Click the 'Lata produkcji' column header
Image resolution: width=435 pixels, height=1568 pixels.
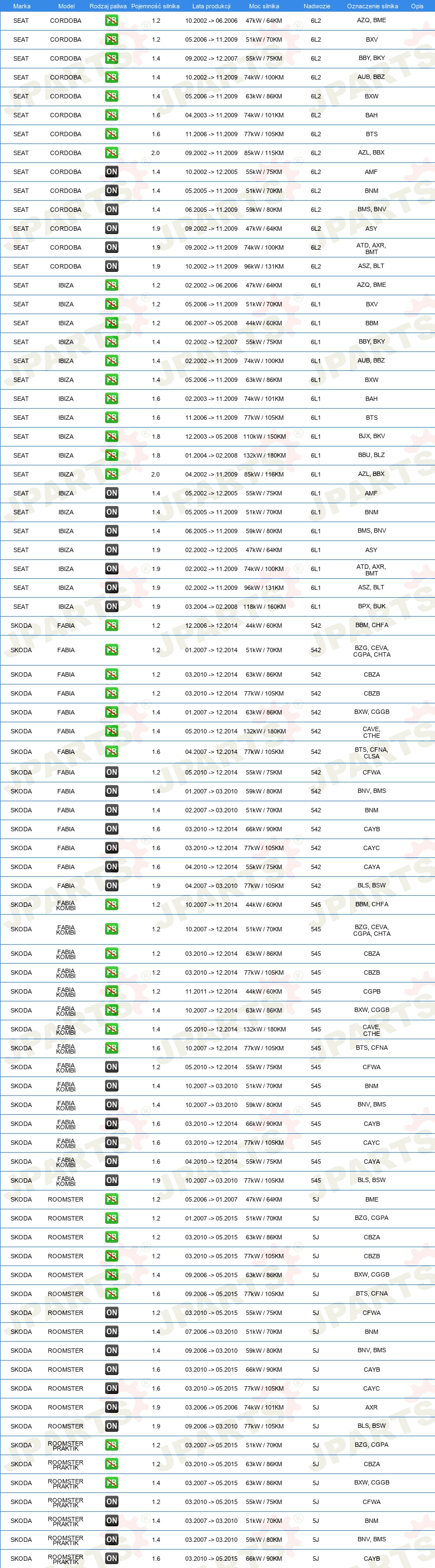click(211, 6)
